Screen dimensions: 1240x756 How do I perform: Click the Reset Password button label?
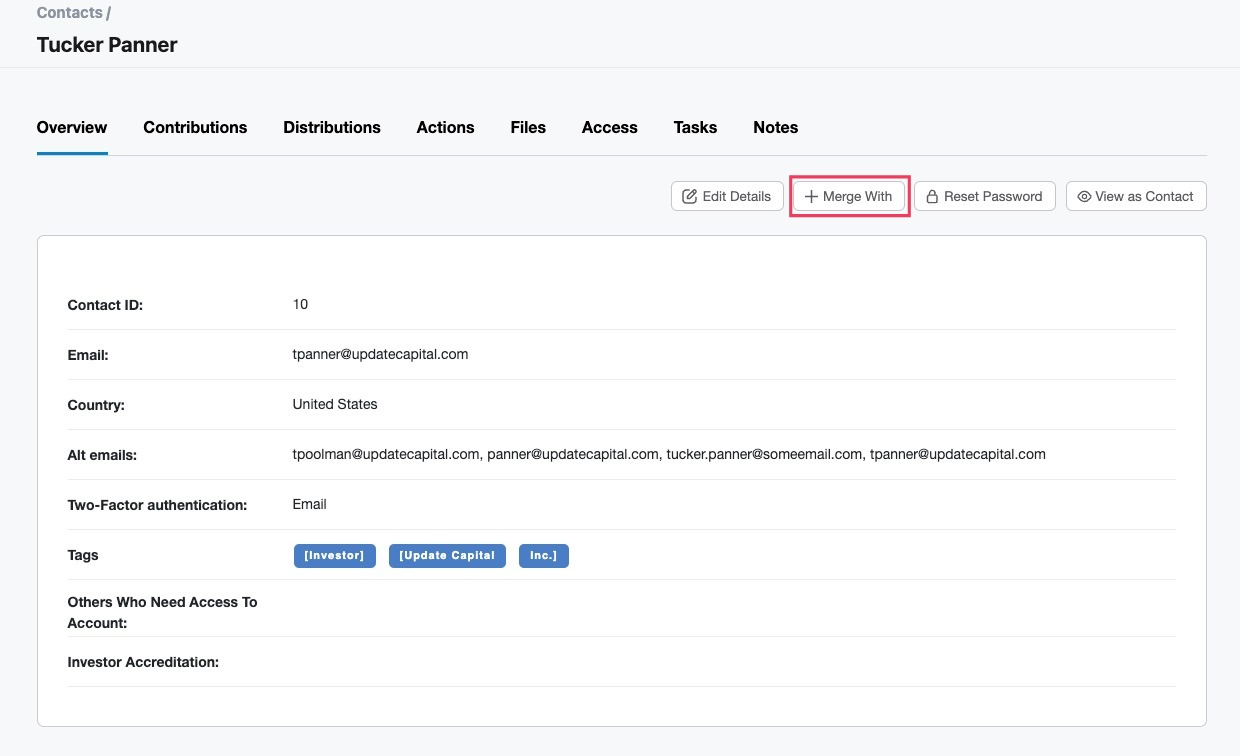click(x=993, y=196)
